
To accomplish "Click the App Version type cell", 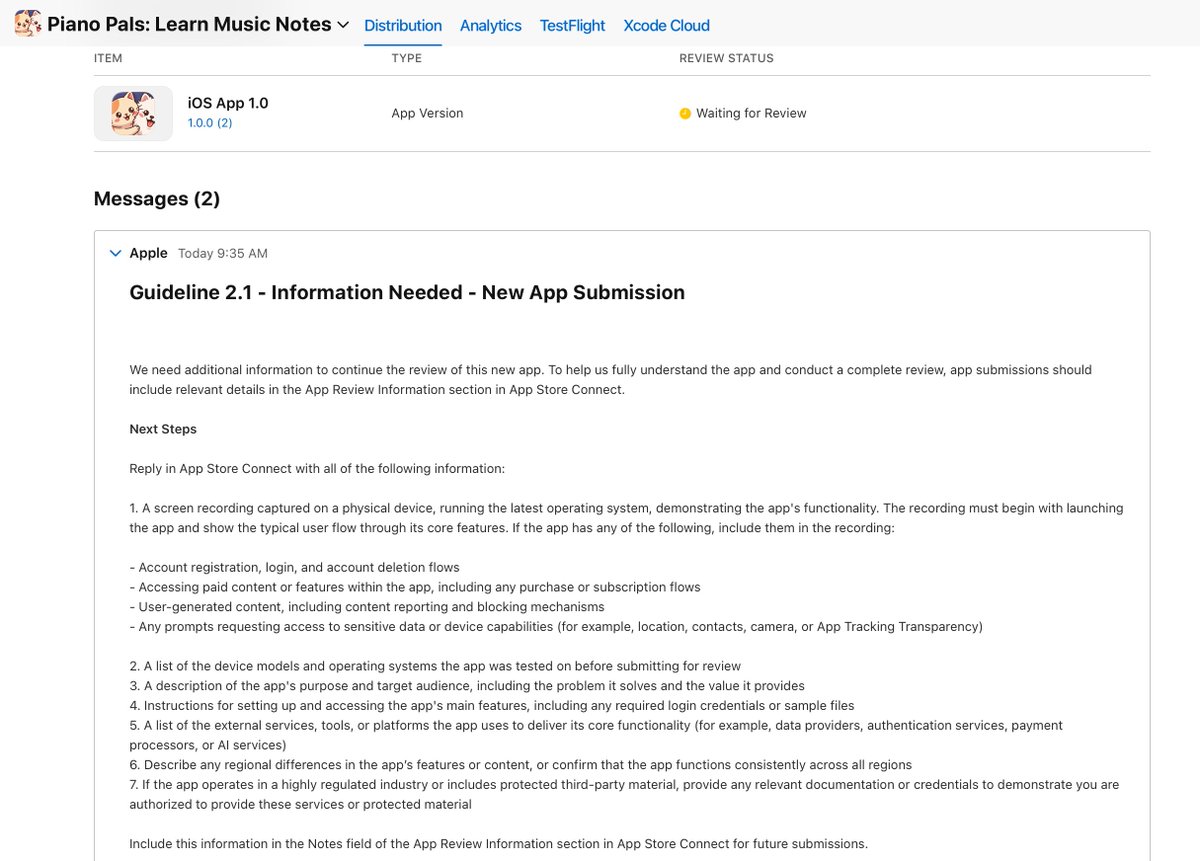I will [427, 114].
